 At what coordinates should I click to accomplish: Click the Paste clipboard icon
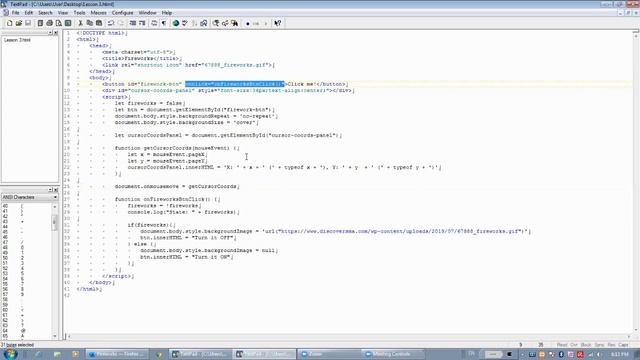99,23
